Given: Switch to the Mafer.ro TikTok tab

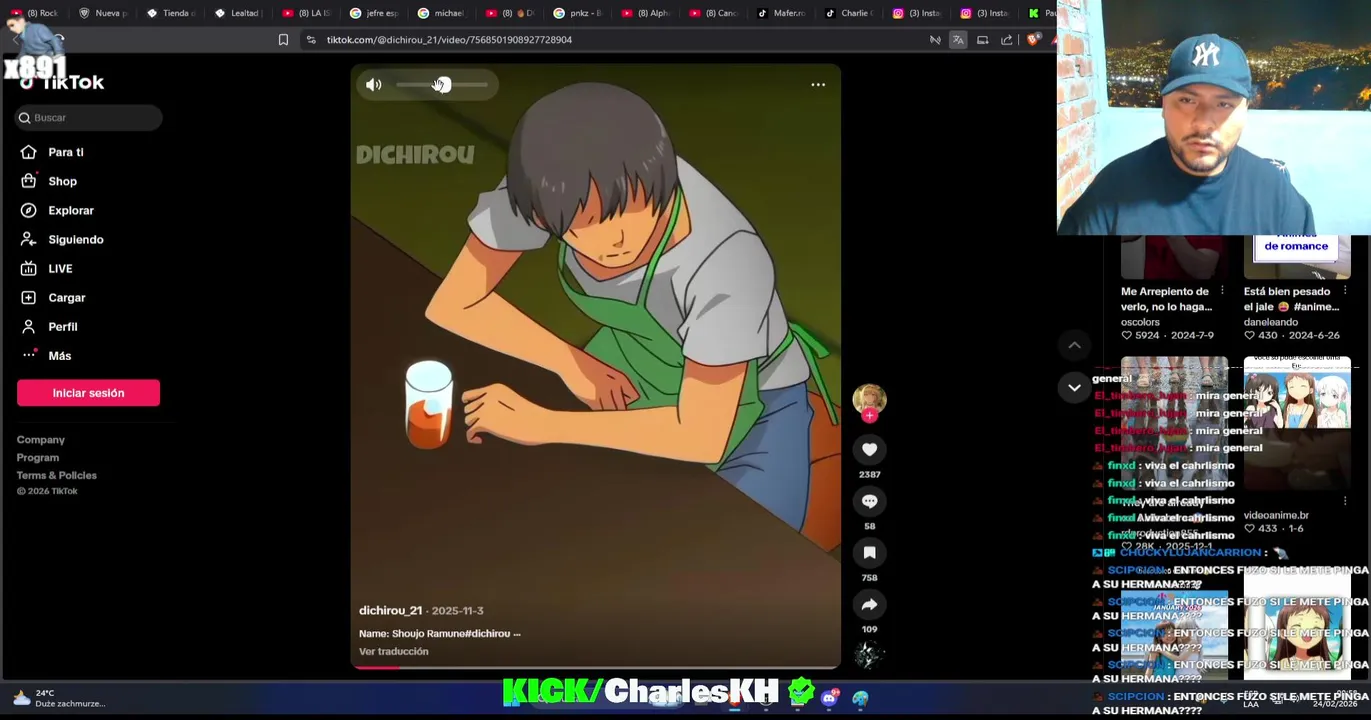Looking at the screenshot, I should pos(781,13).
